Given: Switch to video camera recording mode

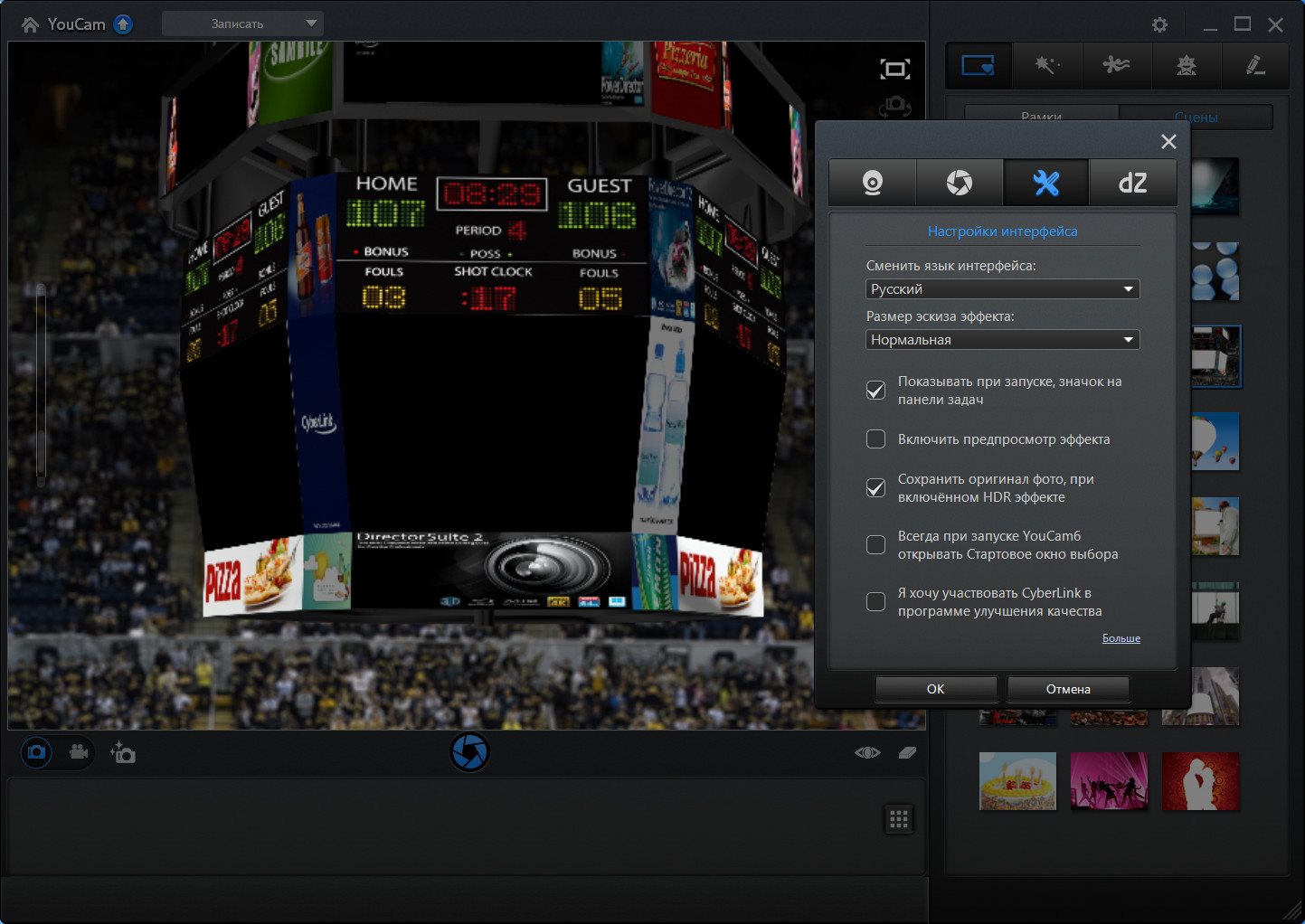Looking at the screenshot, I should click(x=79, y=752).
